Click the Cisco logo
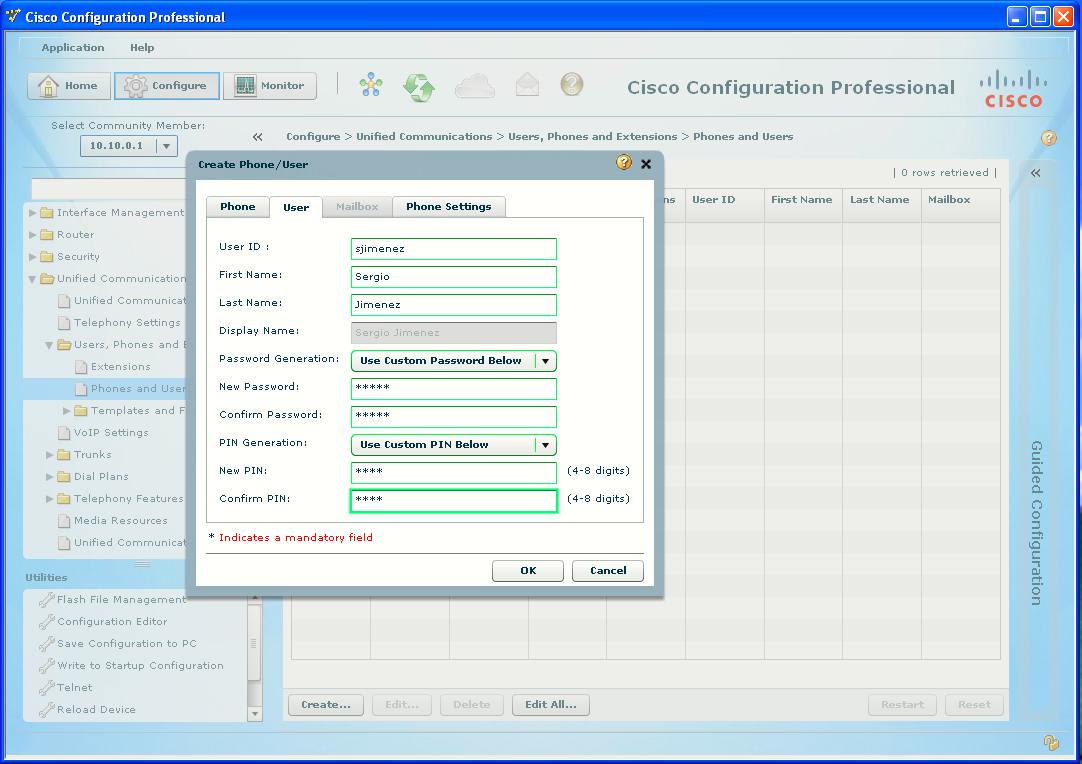The image size is (1082, 764). (x=1013, y=88)
